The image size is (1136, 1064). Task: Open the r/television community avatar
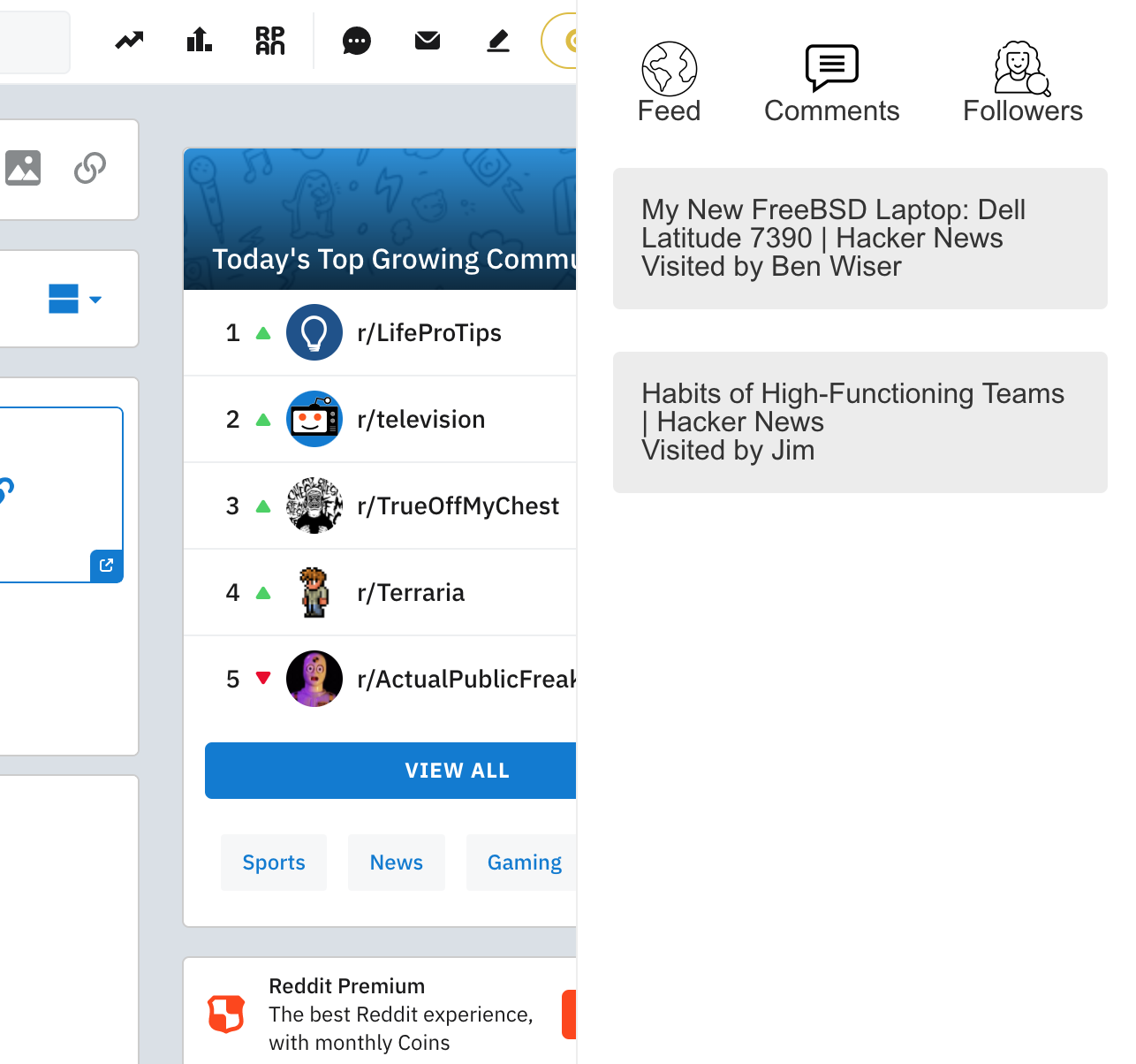314,419
